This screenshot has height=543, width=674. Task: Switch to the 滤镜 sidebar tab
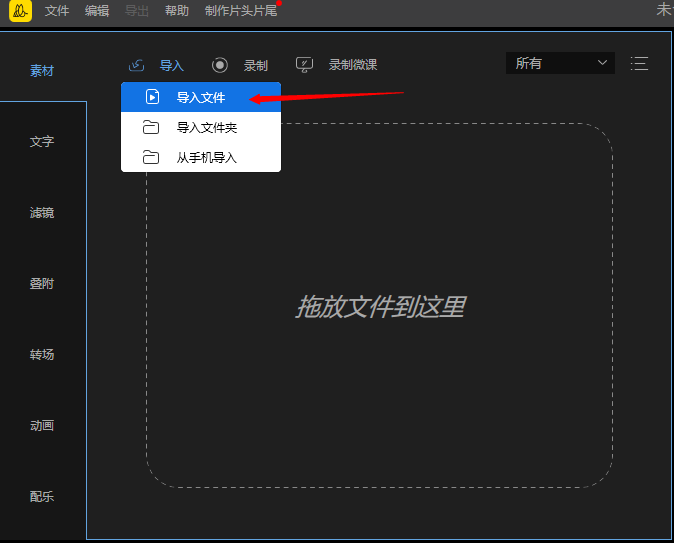pos(42,212)
